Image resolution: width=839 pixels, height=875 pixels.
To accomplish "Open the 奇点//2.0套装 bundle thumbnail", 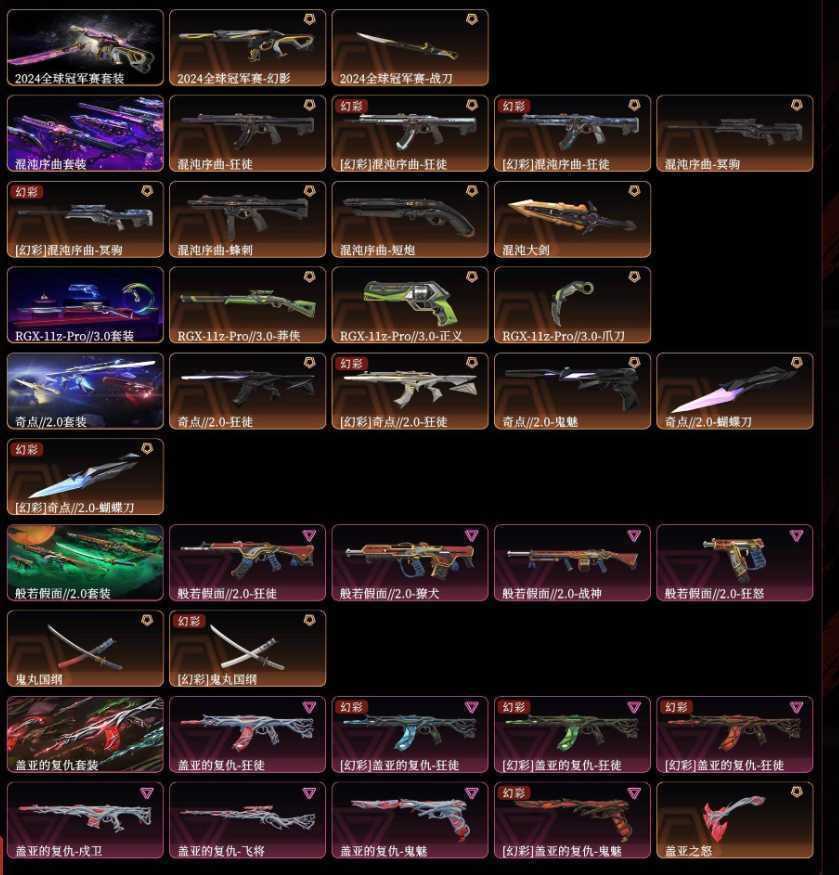I will [85, 391].
